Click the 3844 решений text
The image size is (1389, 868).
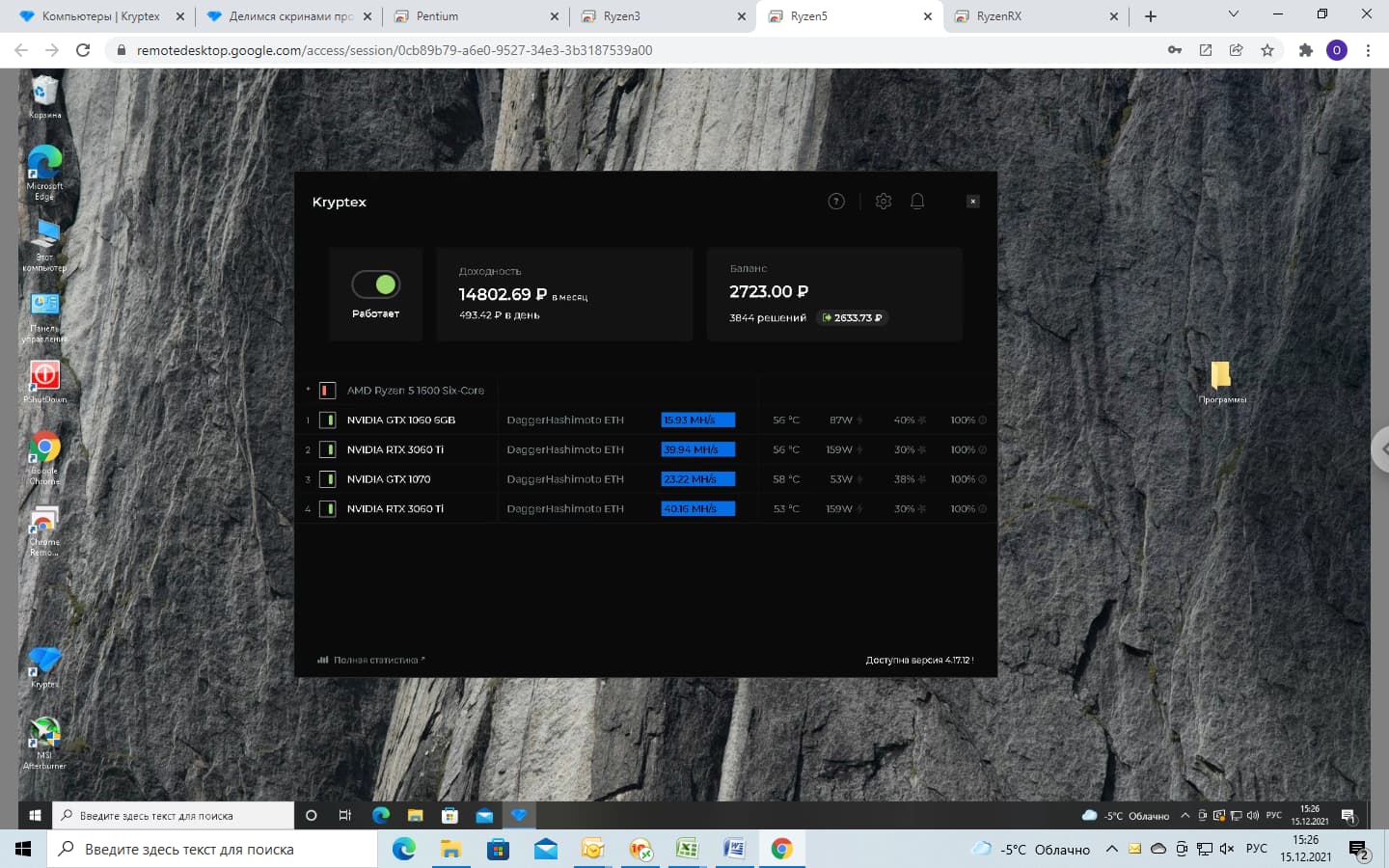tap(768, 317)
